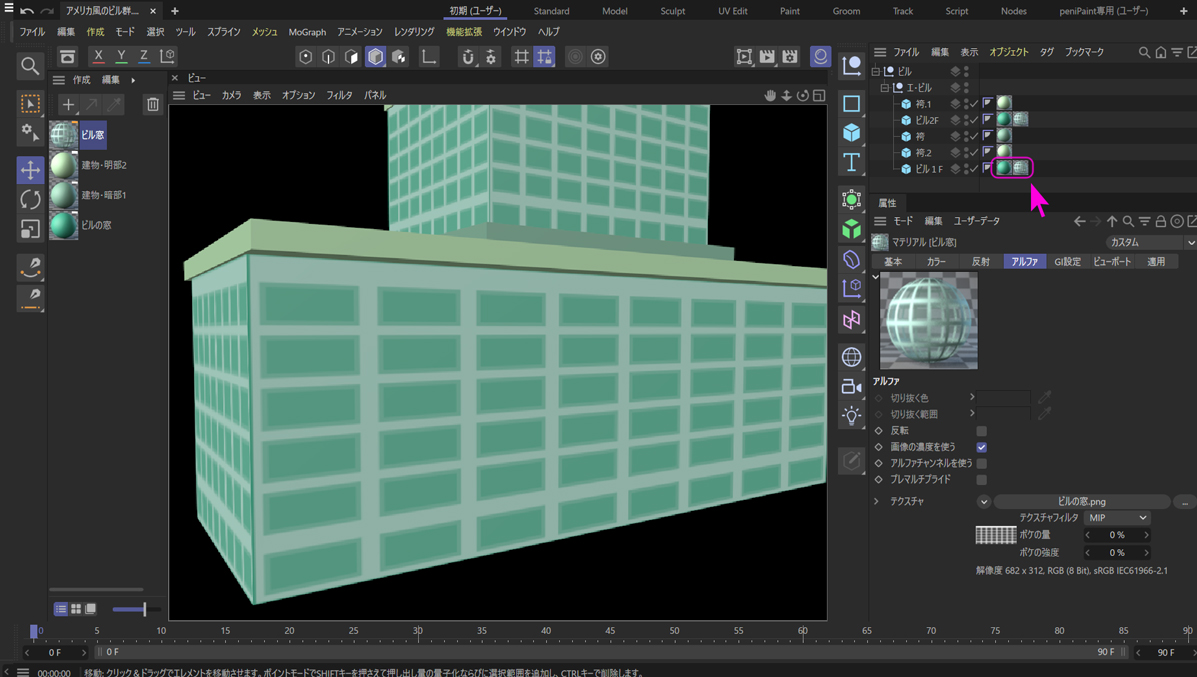1197x677 pixels.
Task: Enable the 反転 checkbox
Action: [x=981, y=431]
